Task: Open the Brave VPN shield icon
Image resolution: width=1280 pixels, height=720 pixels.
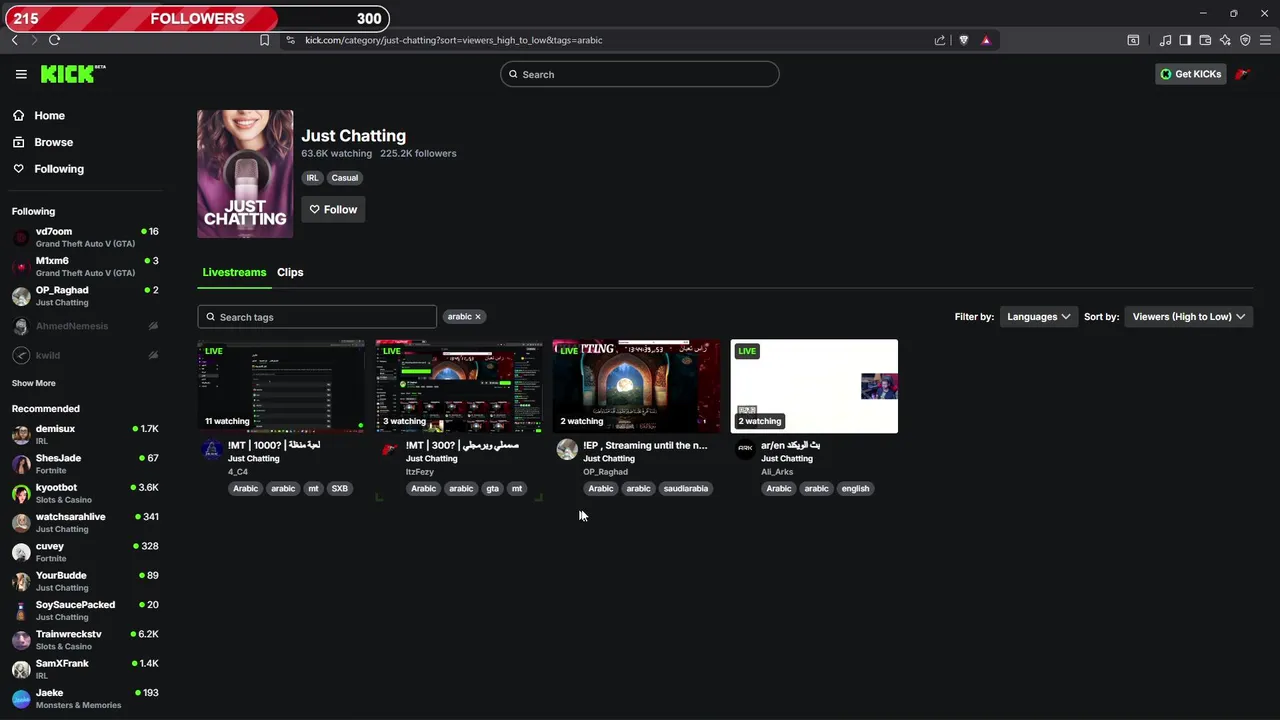Action: point(1245,40)
